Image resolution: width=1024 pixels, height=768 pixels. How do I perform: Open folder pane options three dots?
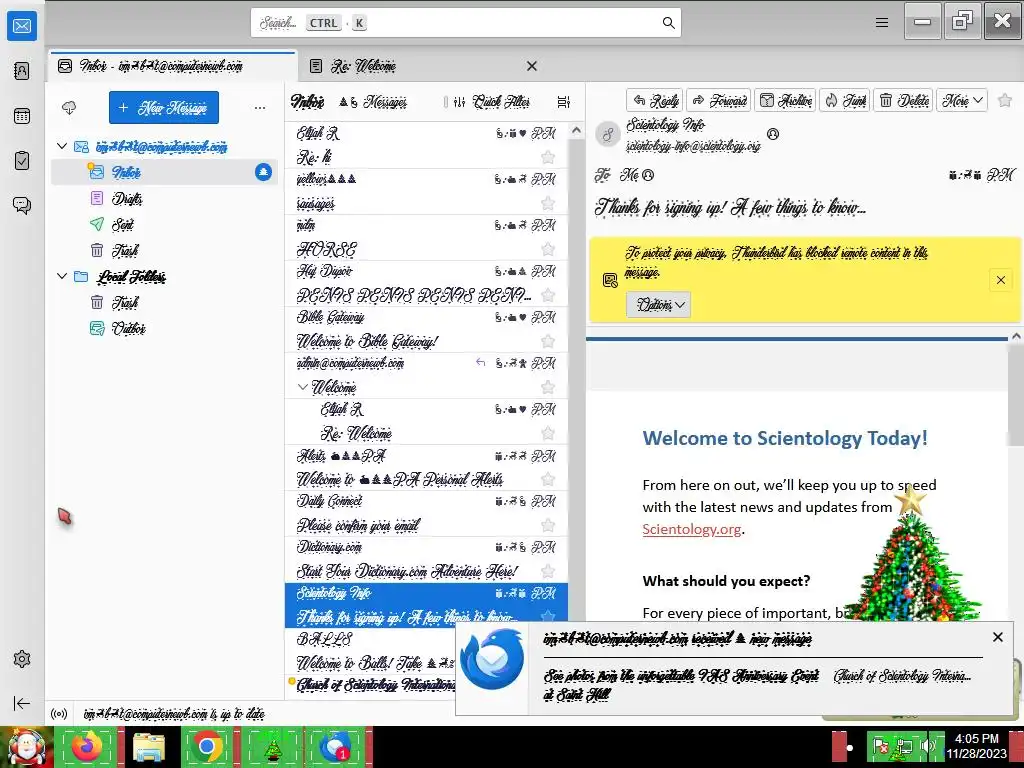(x=260, y=108)
